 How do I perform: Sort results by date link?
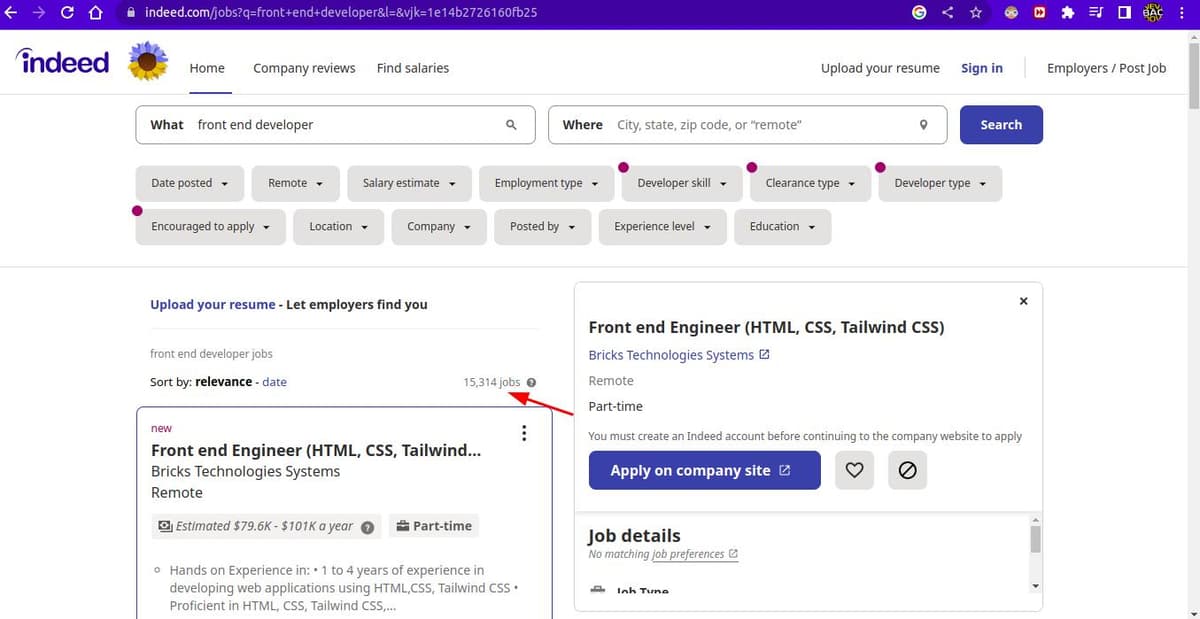pos(274,382)
